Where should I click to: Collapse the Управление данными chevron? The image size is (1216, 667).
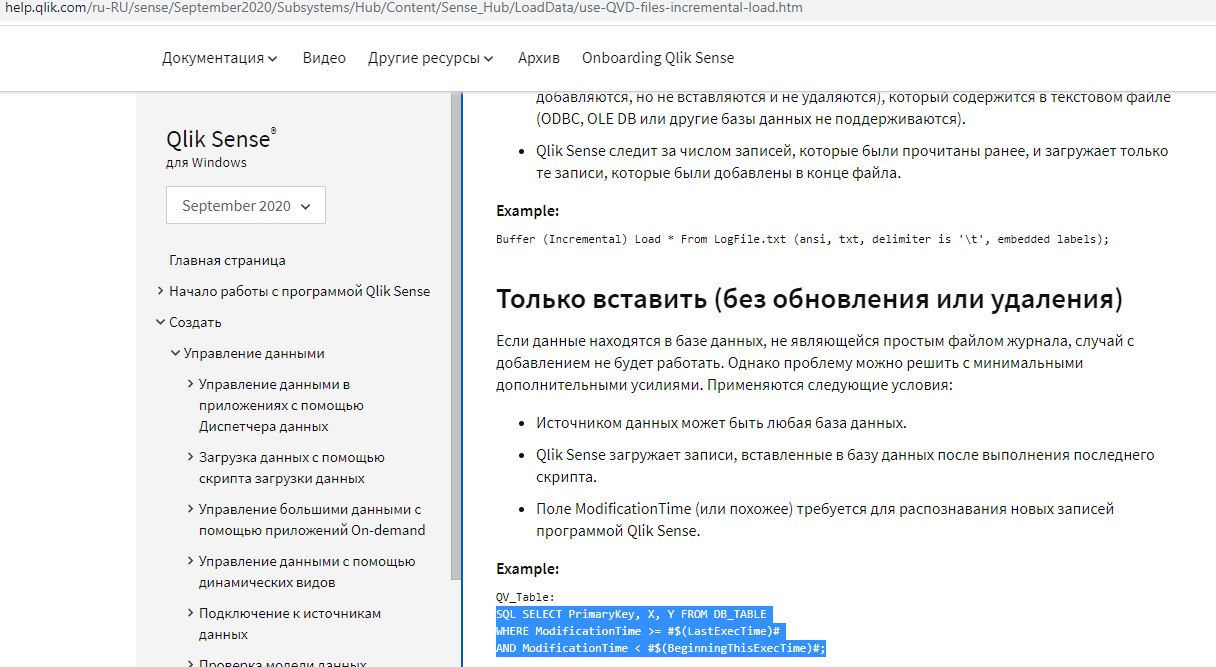[176, 353]
